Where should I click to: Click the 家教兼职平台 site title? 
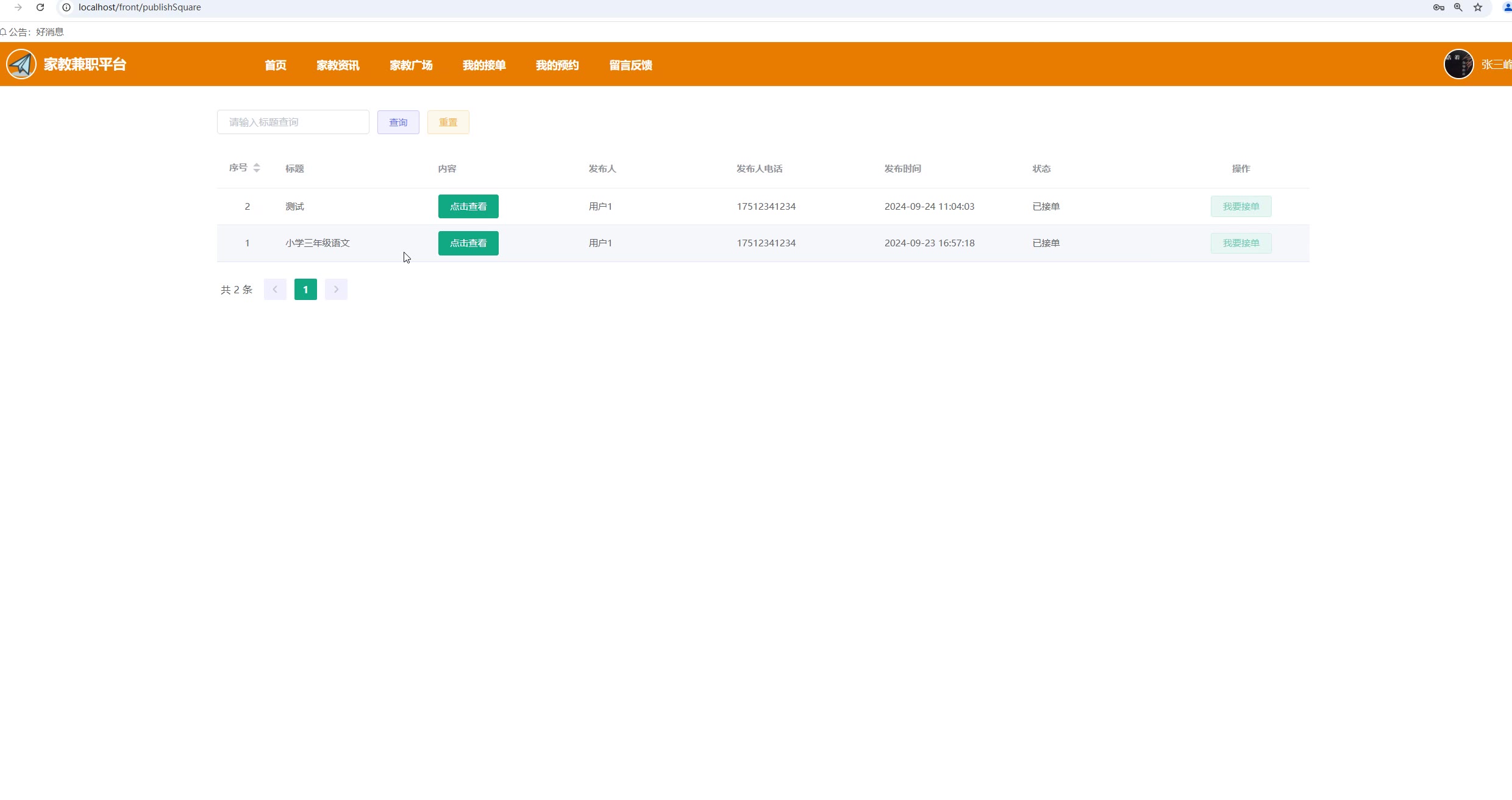click(x=85, y=64)
